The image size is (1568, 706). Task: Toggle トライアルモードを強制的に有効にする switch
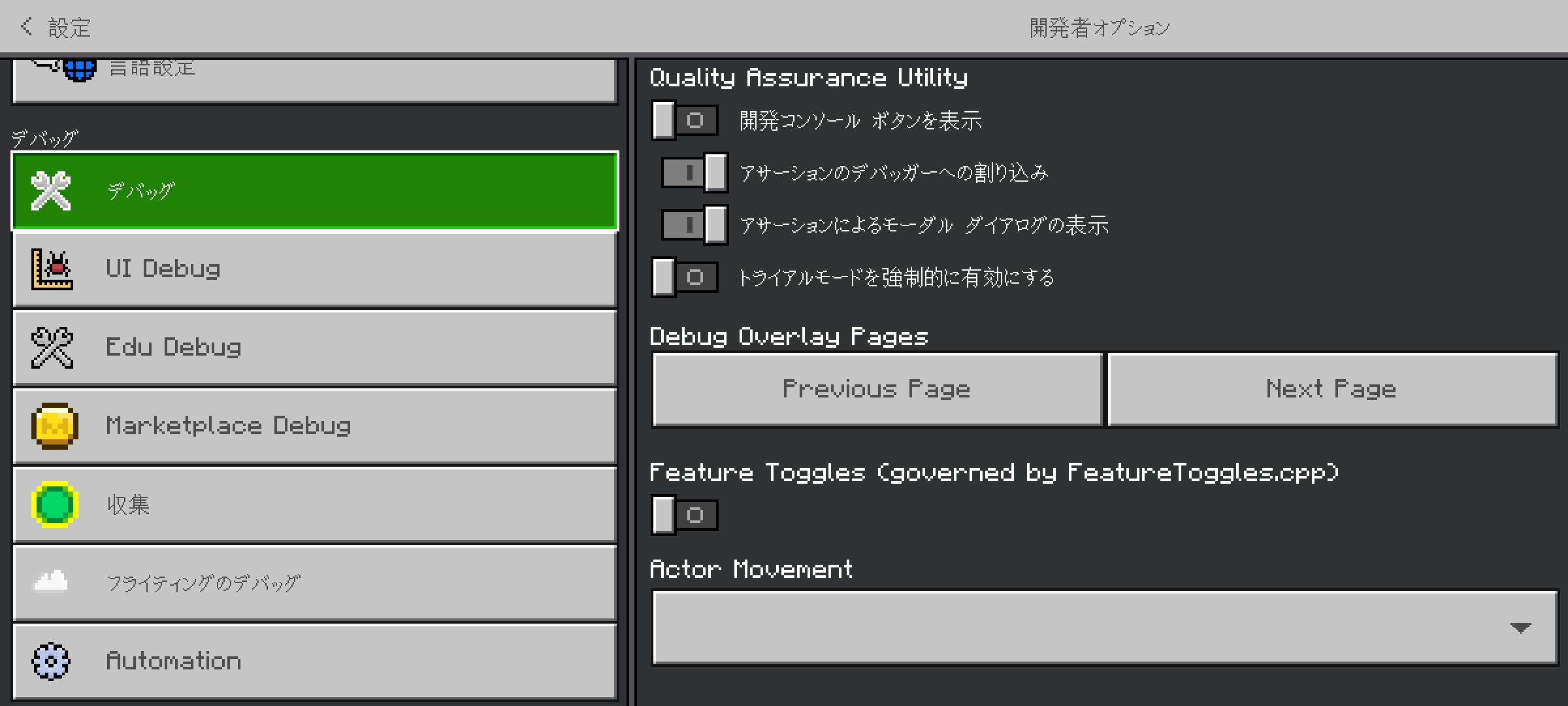[x=685, y=277]
